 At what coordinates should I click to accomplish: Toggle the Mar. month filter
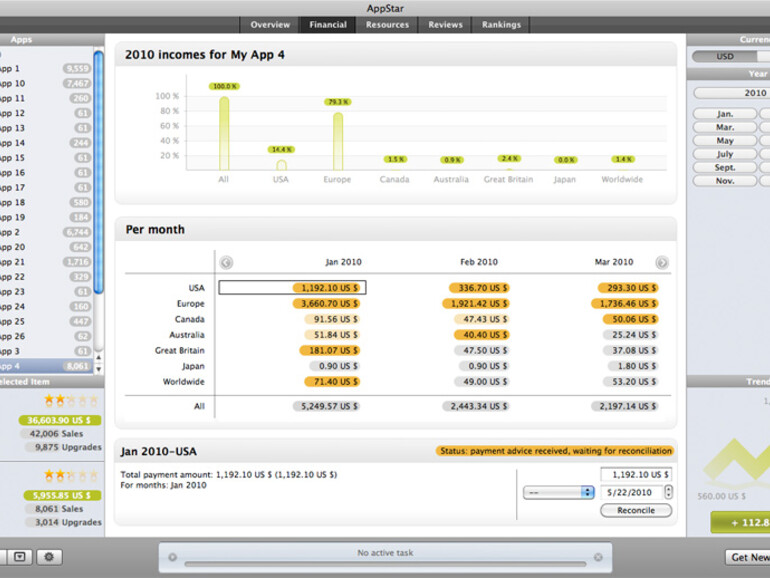(x=725, y=127)
